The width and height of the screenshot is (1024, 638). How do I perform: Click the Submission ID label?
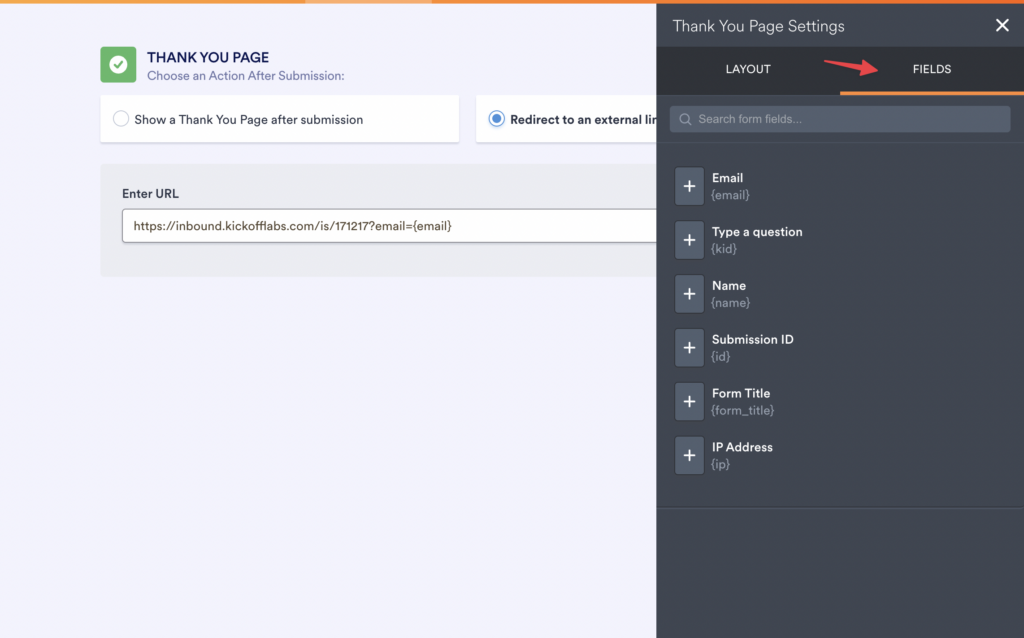752,340
